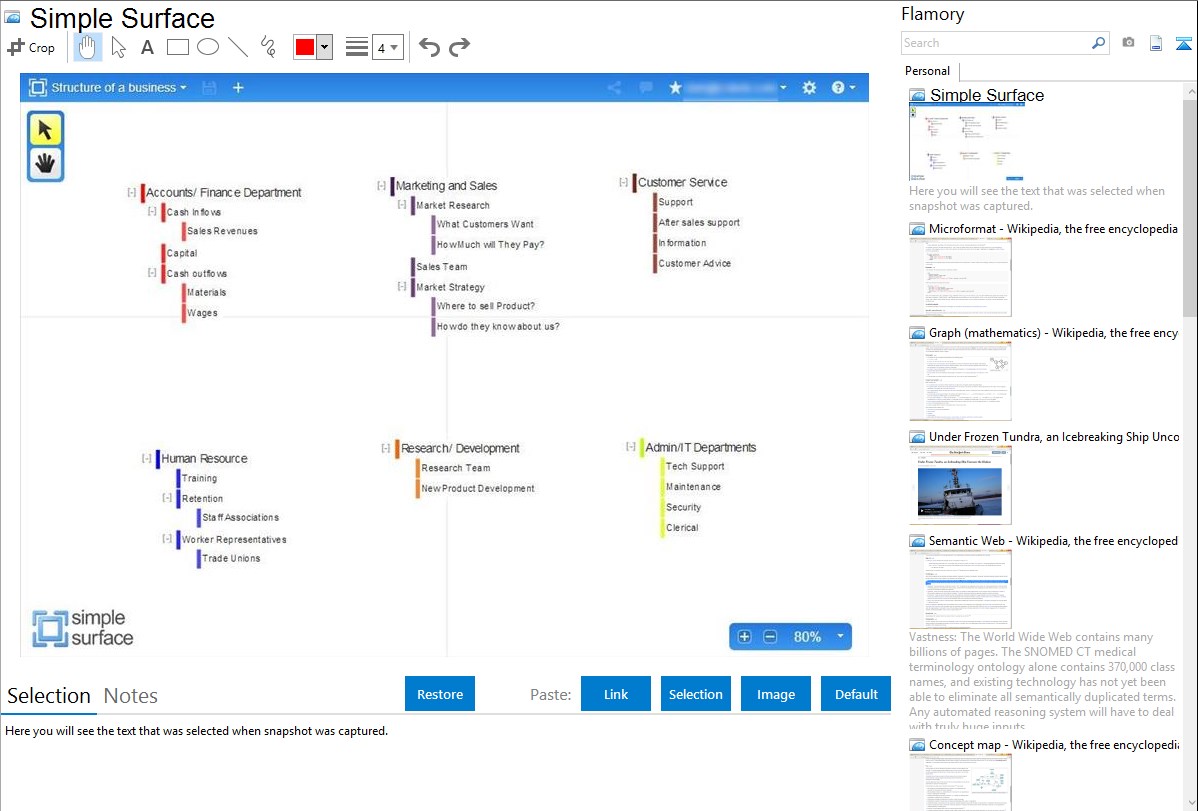1198x811 pixels.
Task: Open the Under Frozen Tundra snapshot thumbnail
Action: tap(960, 485)
